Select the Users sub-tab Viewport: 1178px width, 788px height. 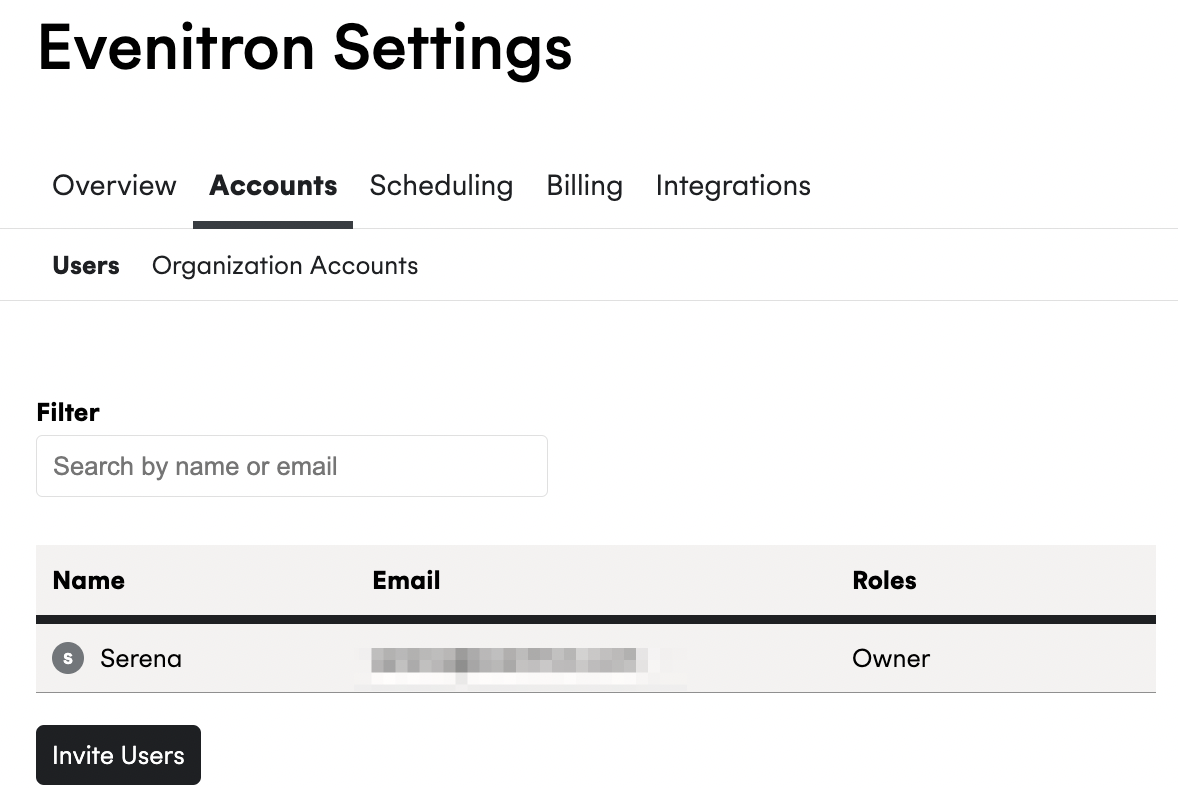pyautogui.click(x=86, y=265)
